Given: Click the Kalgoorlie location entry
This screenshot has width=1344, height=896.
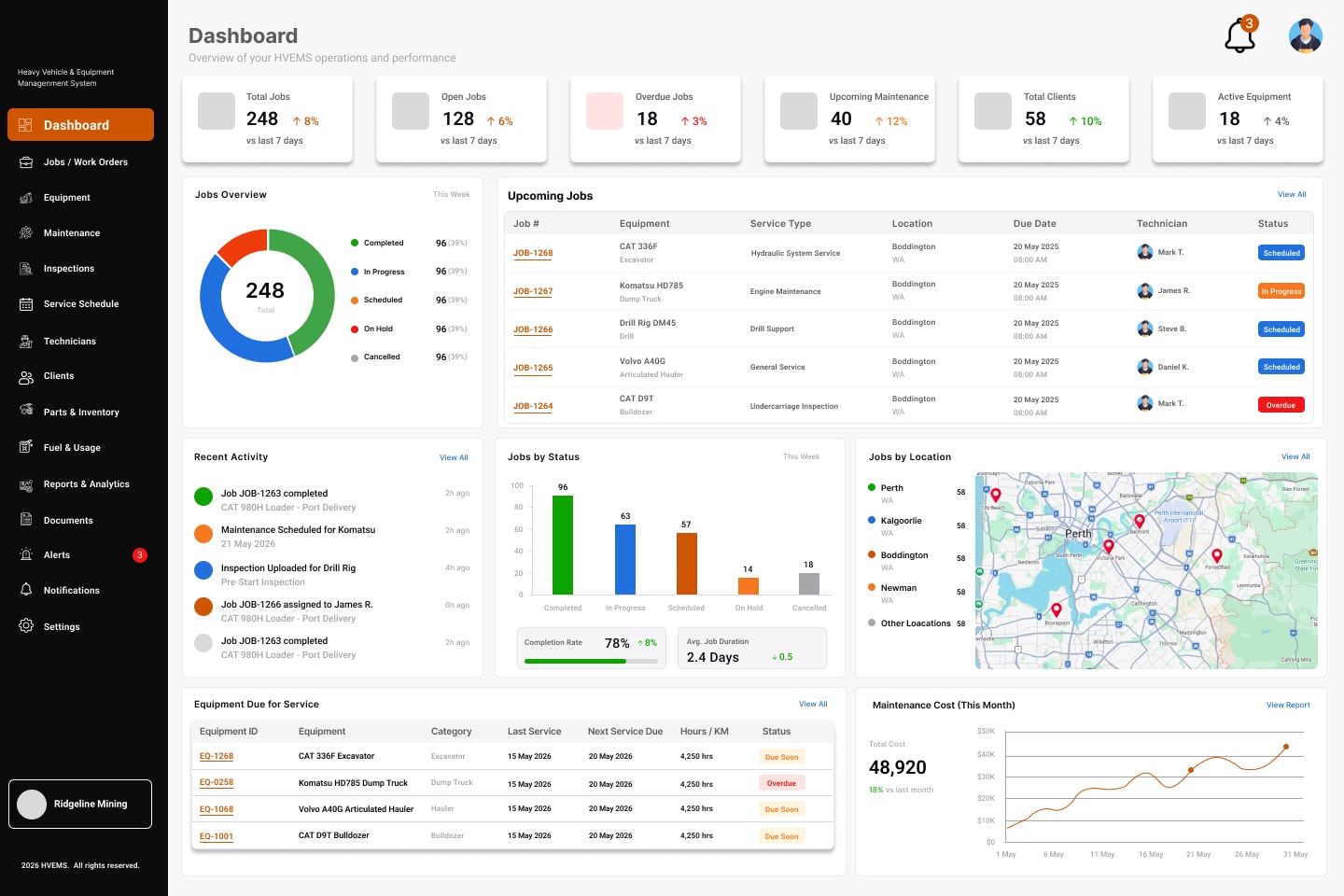Looking at the screenshot, I should pyautogui.click(x=917, y=526).
